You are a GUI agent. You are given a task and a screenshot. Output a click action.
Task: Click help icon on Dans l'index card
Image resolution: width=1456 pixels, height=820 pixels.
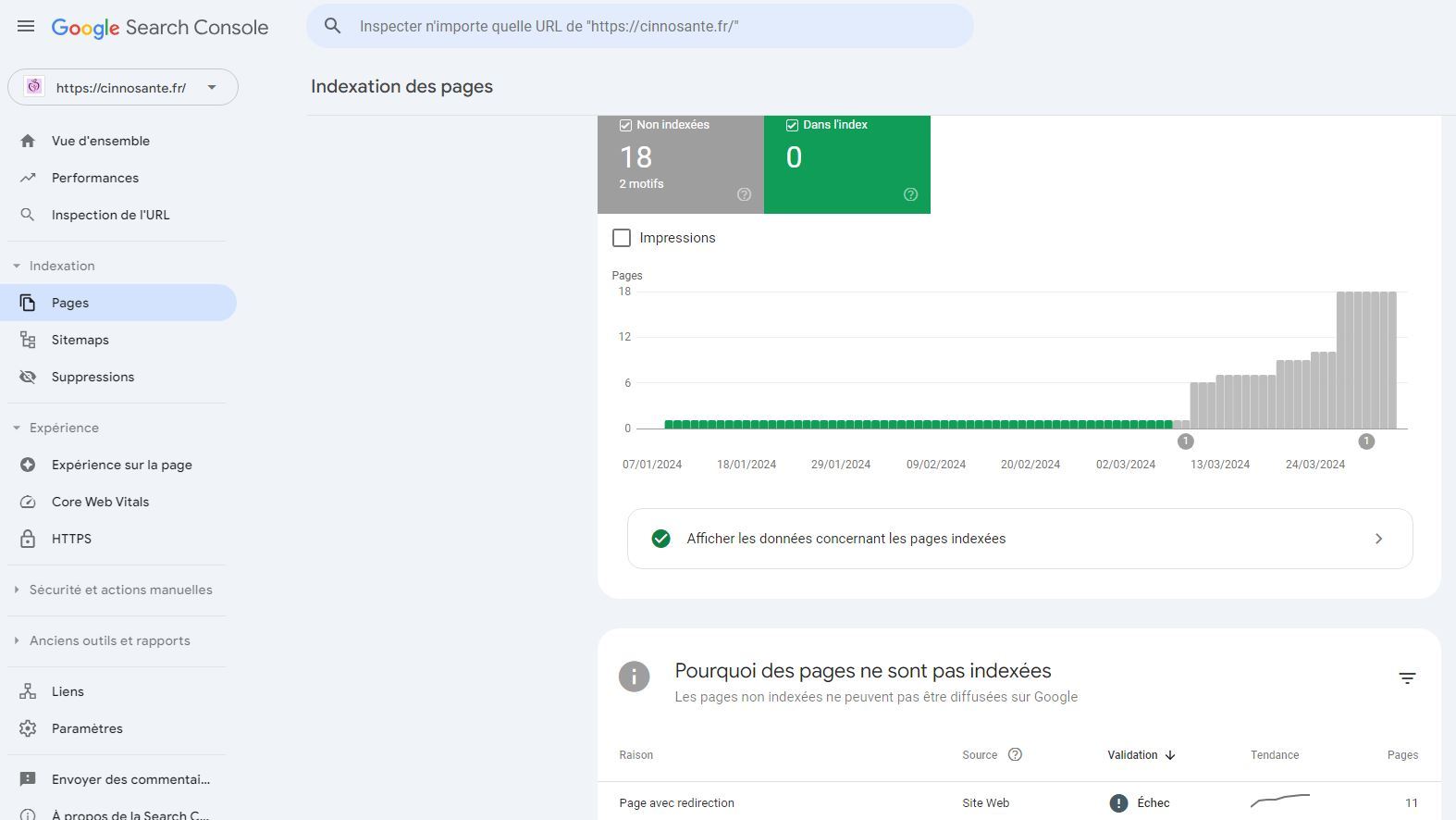pos(910,194)
